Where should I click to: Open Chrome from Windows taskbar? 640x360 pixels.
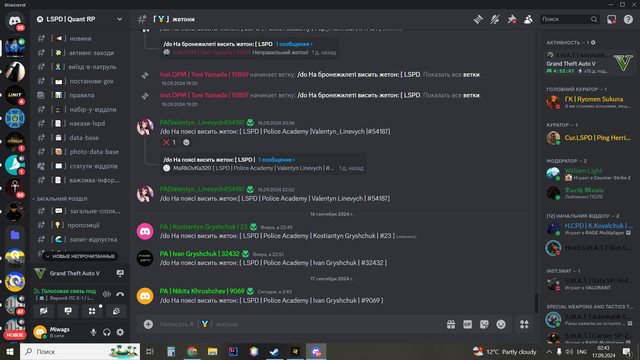192,351
